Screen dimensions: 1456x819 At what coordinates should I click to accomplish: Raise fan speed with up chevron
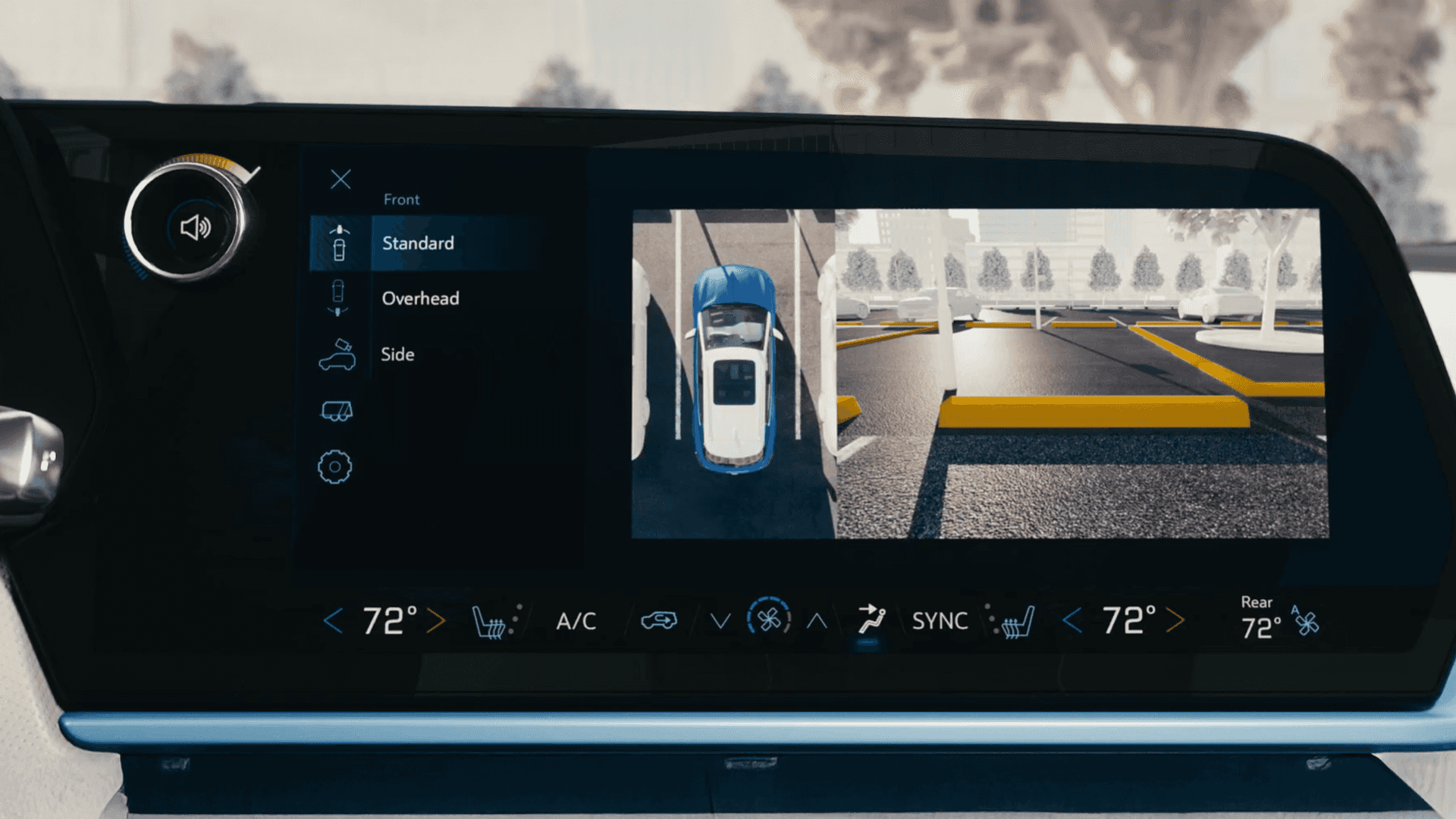pos(817,622)
